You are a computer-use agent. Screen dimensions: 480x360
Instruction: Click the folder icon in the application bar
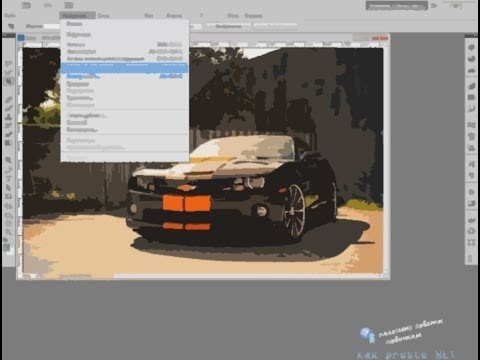pos(26,5)
